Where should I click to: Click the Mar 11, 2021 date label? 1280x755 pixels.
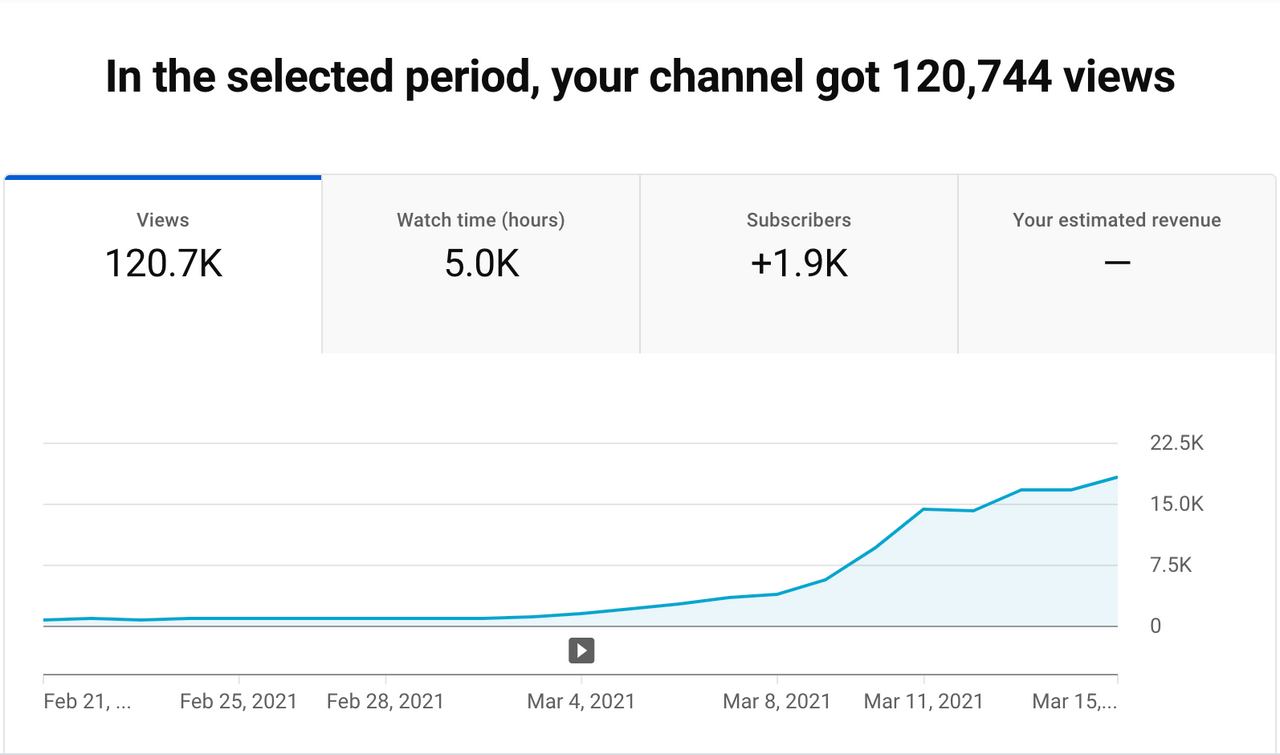[x=924, y=701]
